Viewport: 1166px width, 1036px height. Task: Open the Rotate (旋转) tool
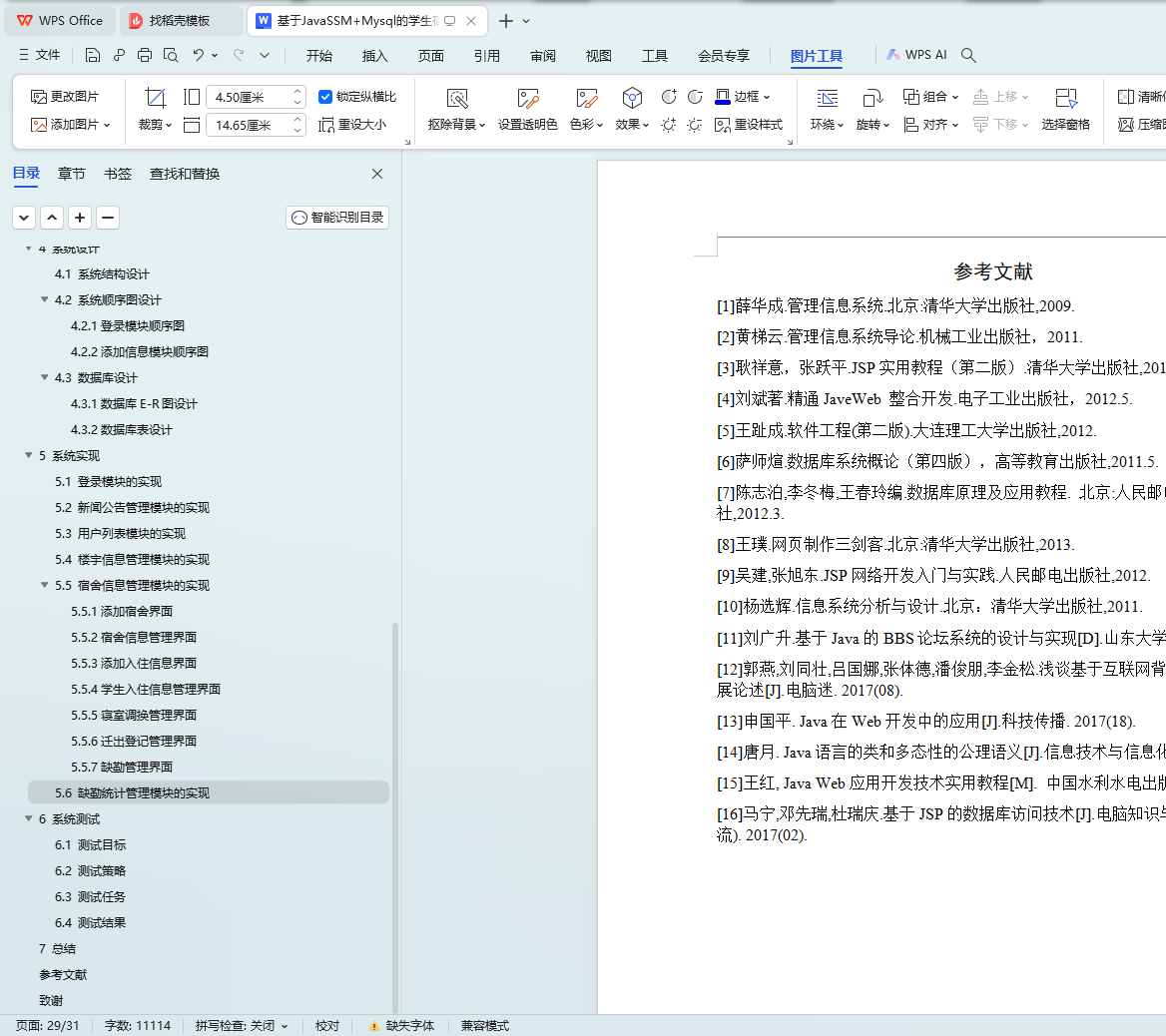873,110
